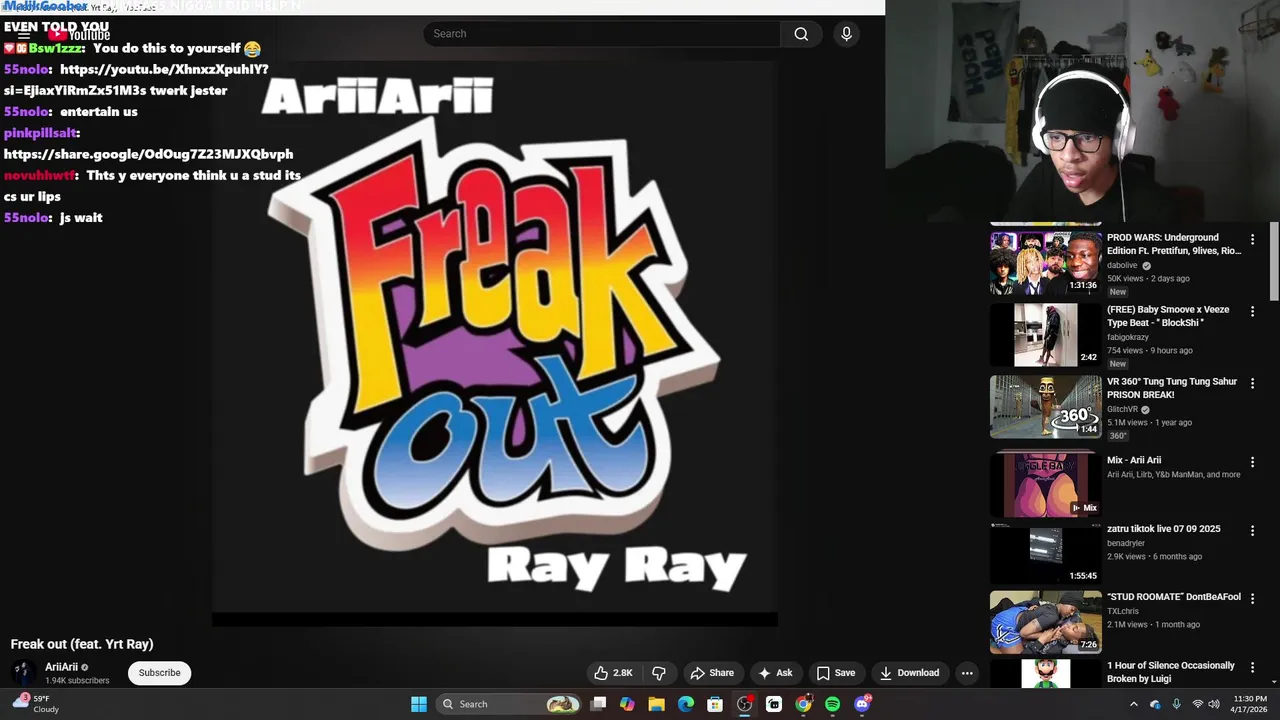Focus the YouTube search field
1280x720 pixels.
[602, 34]
